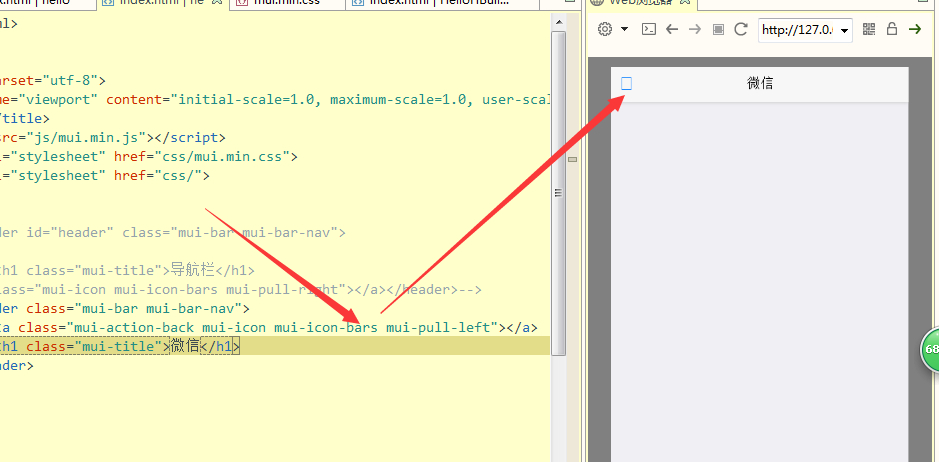Click the highlighted mui-title 微信 line
Image resolution: width=939 pixels, height=462 pixels.
click(x=275, y=346)
